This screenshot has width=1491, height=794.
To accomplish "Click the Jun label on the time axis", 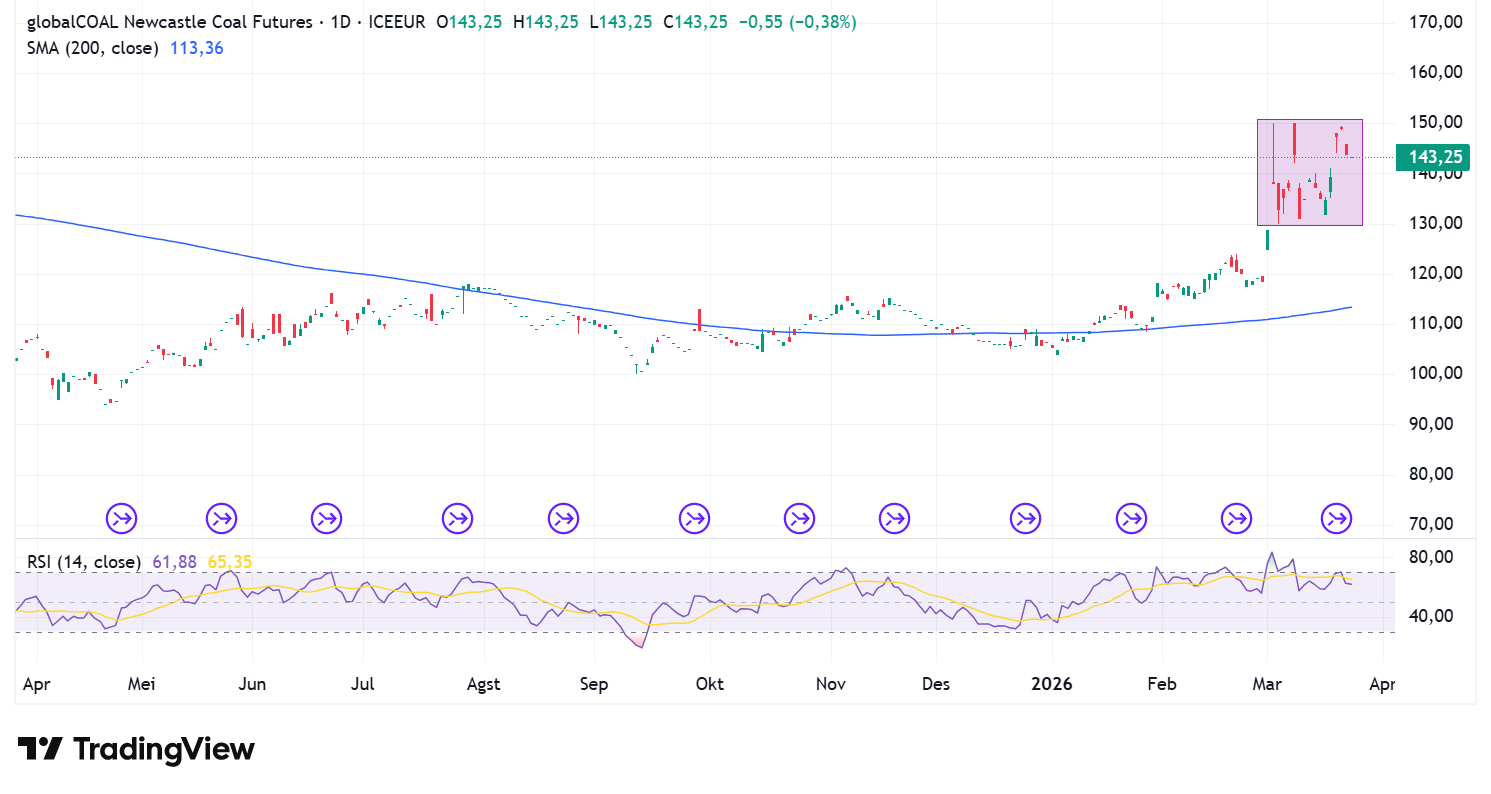I will 253,685.
